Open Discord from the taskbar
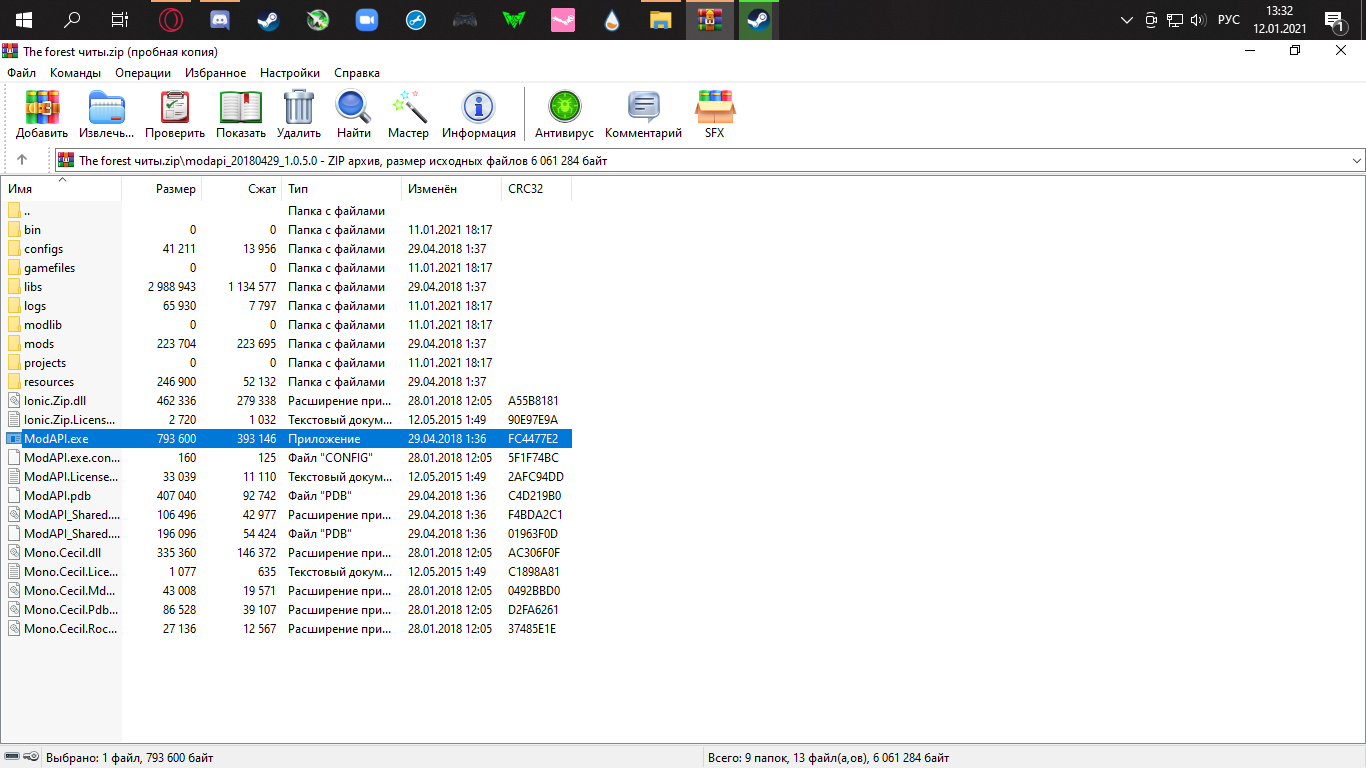 click(221, 20)
